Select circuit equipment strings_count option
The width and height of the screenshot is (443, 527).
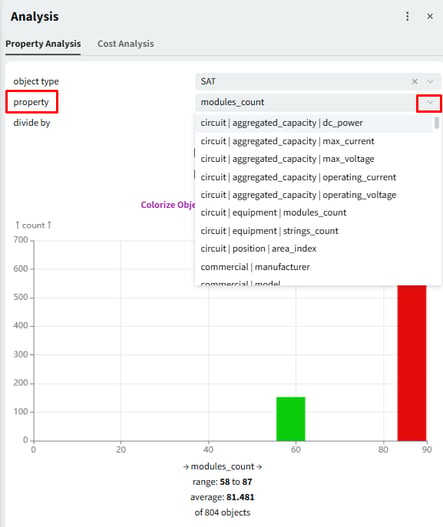(313, 231)
